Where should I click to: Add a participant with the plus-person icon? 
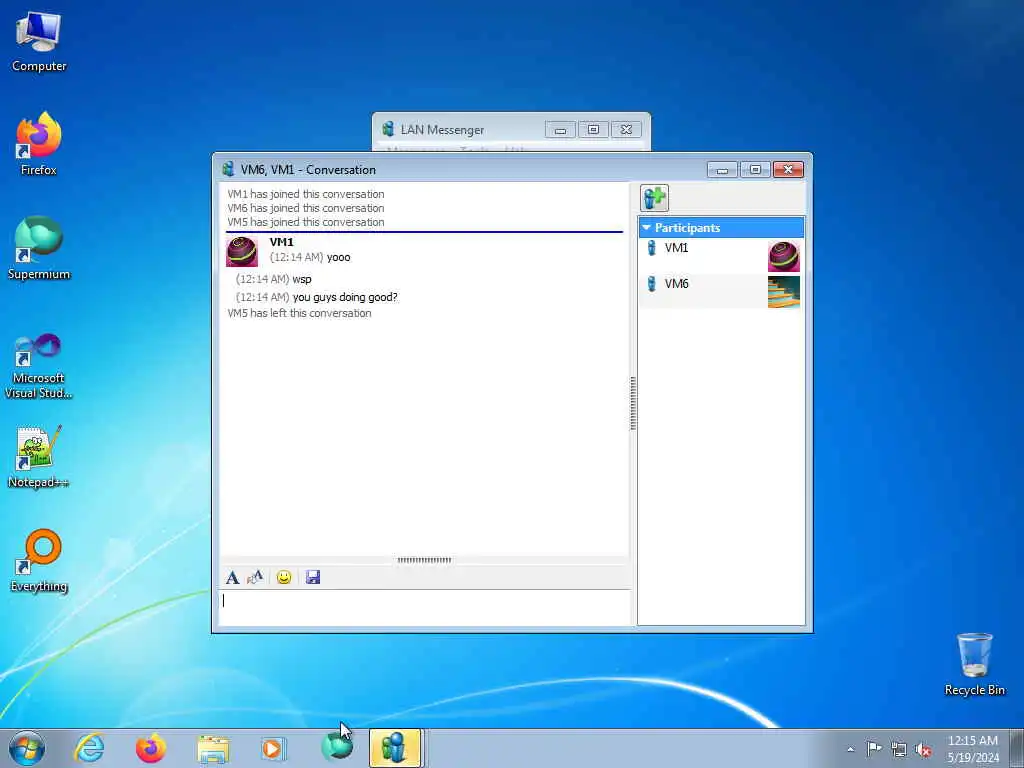[654, 198]
